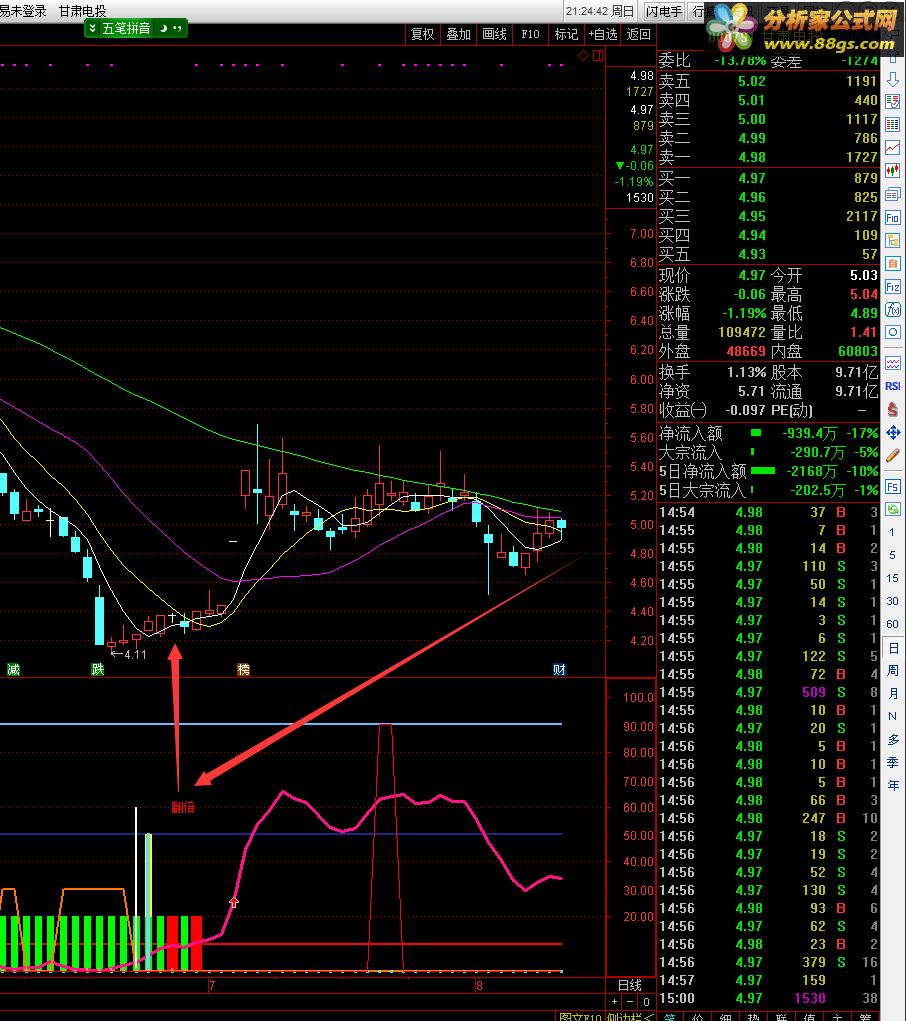Open F10 company info from chart toolbar
This screenshot has height=1021, width=906.
pyautogui.click(x=530, y=35)
